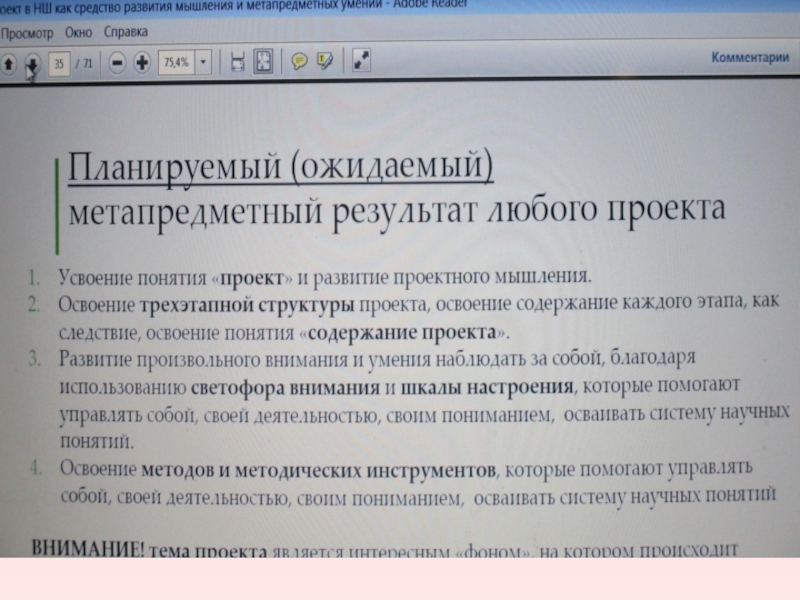Open the Комментарии panel

click(x=749, y=57)
